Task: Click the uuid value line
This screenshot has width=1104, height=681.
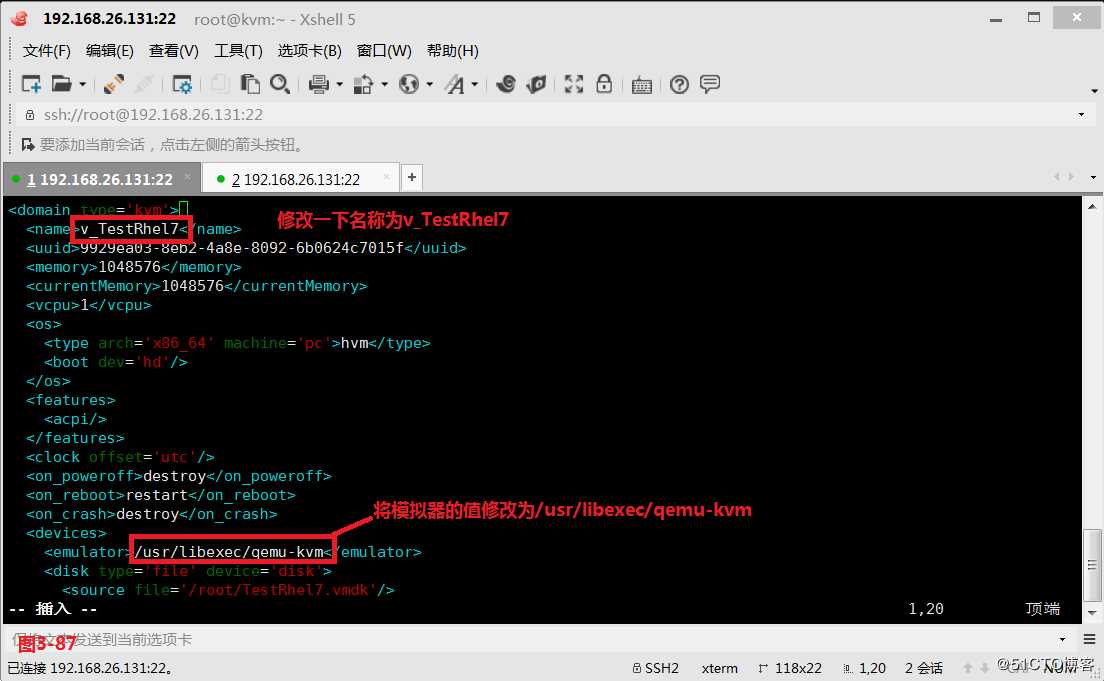Action: [x=246, y=248]
